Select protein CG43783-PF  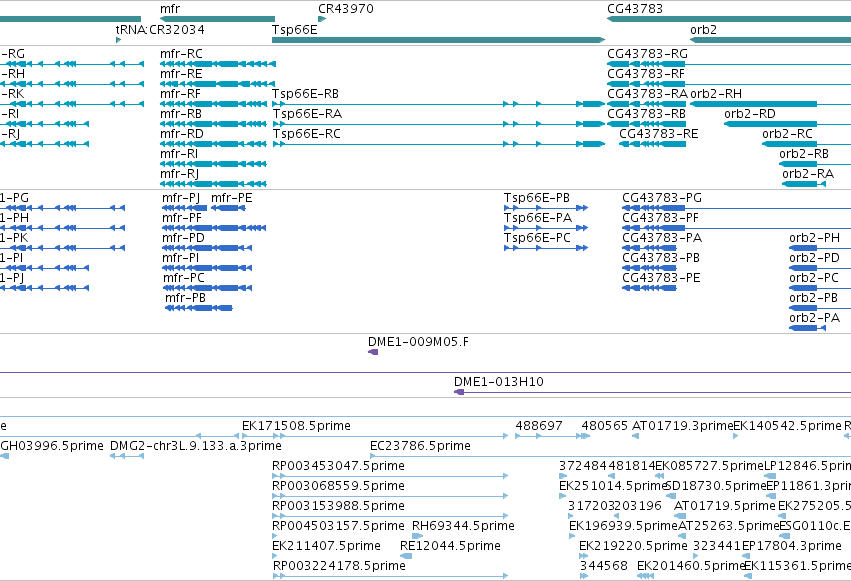point(736,228)
